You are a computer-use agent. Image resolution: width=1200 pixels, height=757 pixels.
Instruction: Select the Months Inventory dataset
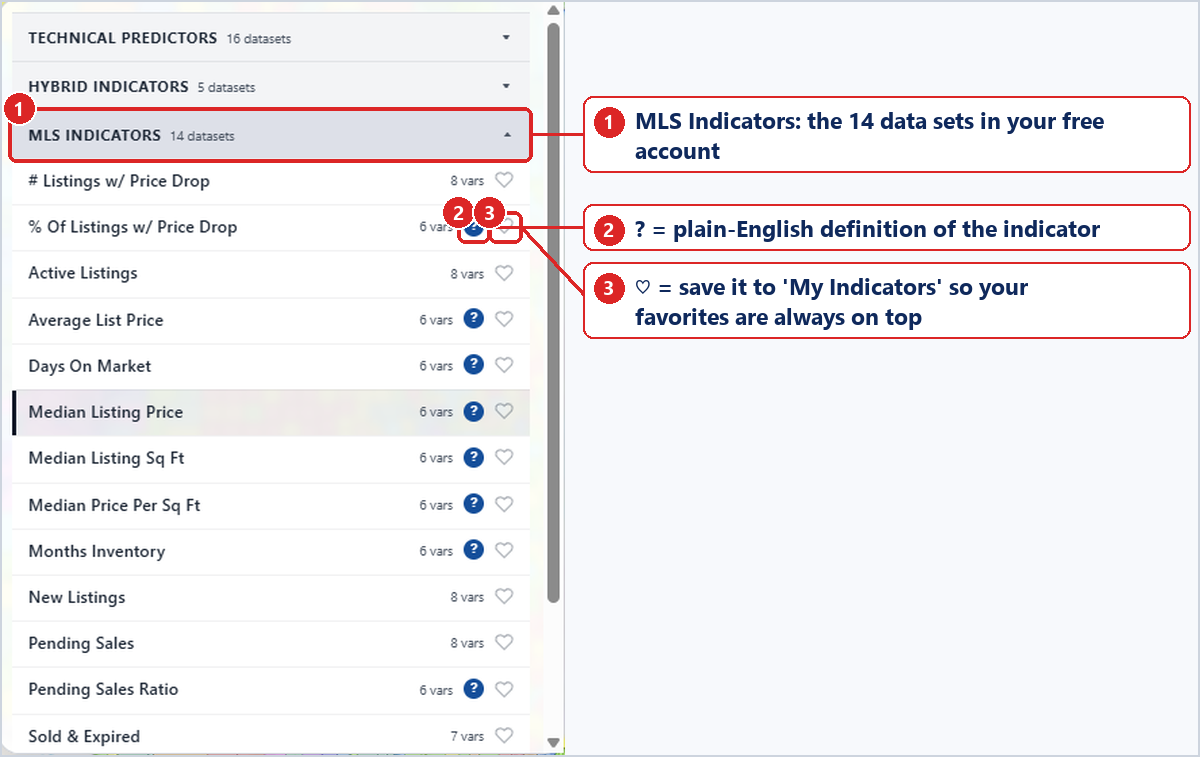click(271, 551)
